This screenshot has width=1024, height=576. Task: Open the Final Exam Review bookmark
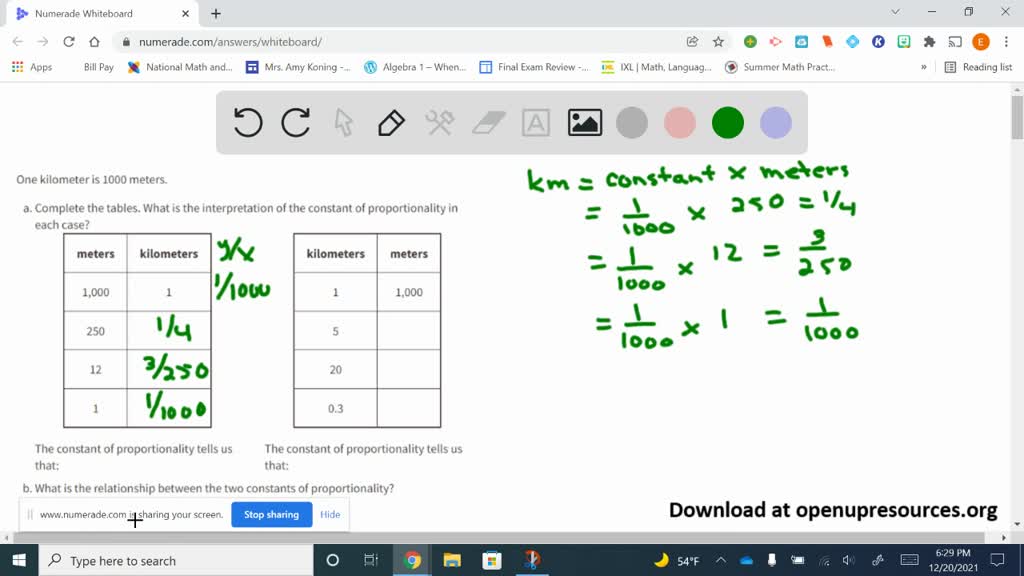point(534,67)
